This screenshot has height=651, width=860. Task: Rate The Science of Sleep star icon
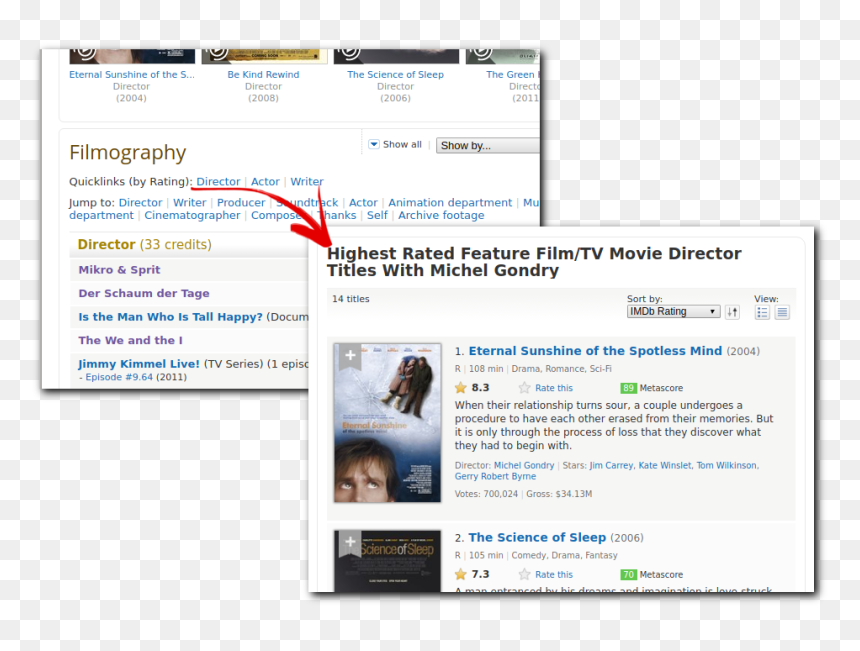click(x=524, y=574)
